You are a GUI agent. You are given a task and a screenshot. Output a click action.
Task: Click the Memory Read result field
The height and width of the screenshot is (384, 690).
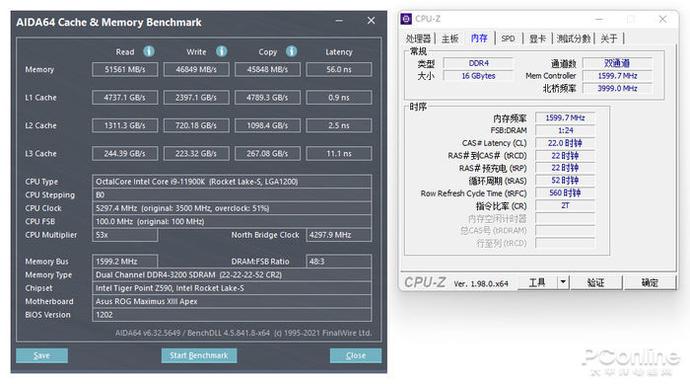[125, 69]
